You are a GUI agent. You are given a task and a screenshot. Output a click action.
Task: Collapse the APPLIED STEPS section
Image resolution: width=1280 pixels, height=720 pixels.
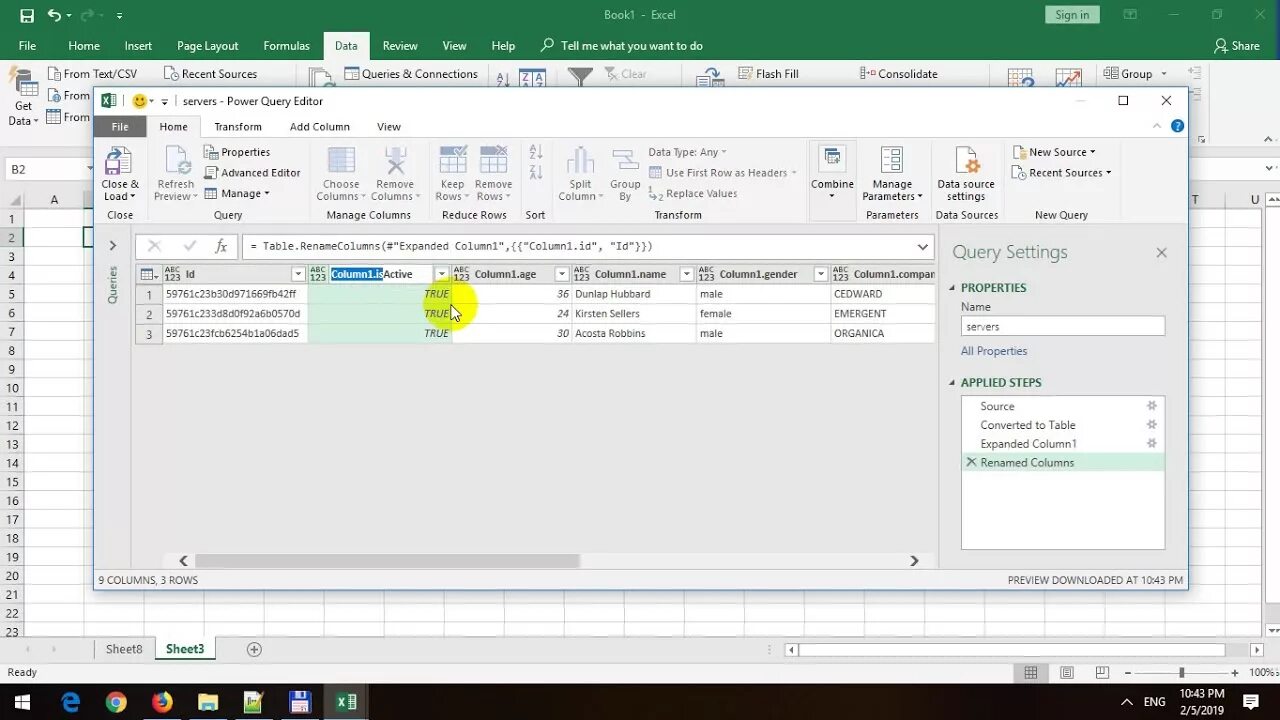point(952,383)
